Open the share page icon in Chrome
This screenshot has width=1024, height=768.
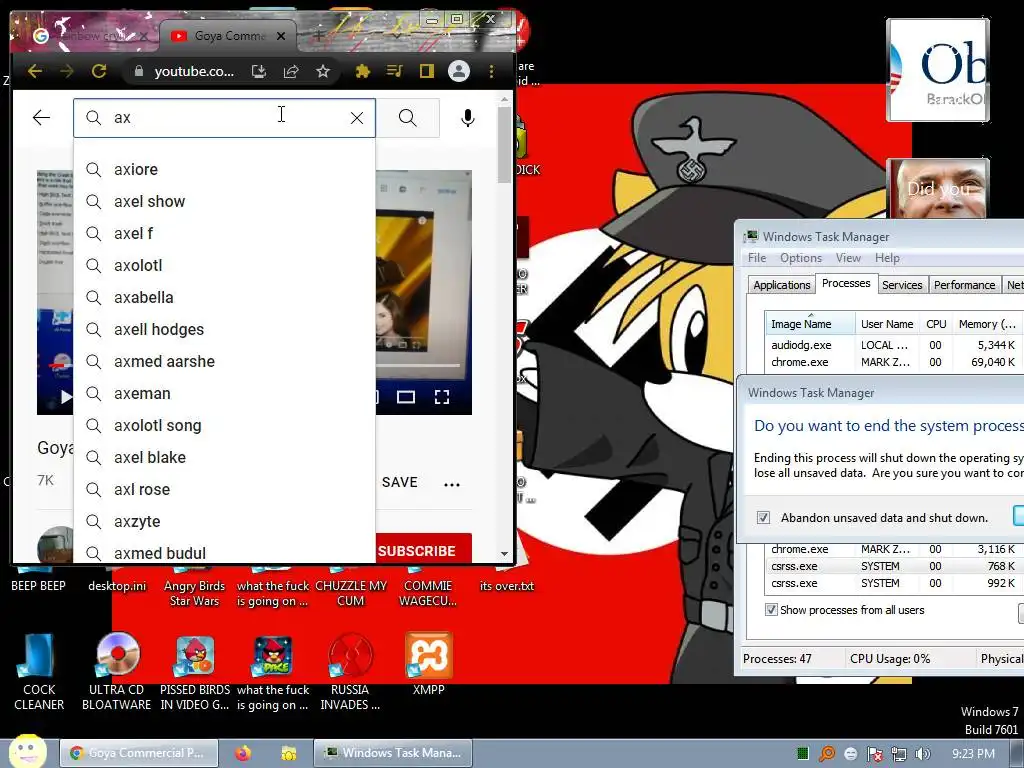291,71
